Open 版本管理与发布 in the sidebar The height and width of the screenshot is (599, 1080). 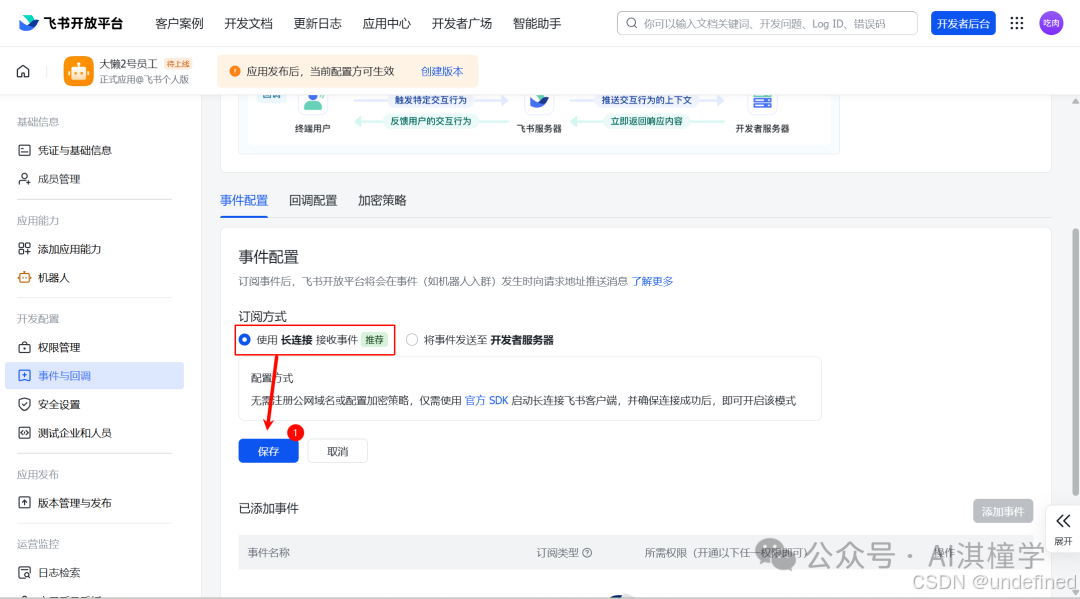83,502
